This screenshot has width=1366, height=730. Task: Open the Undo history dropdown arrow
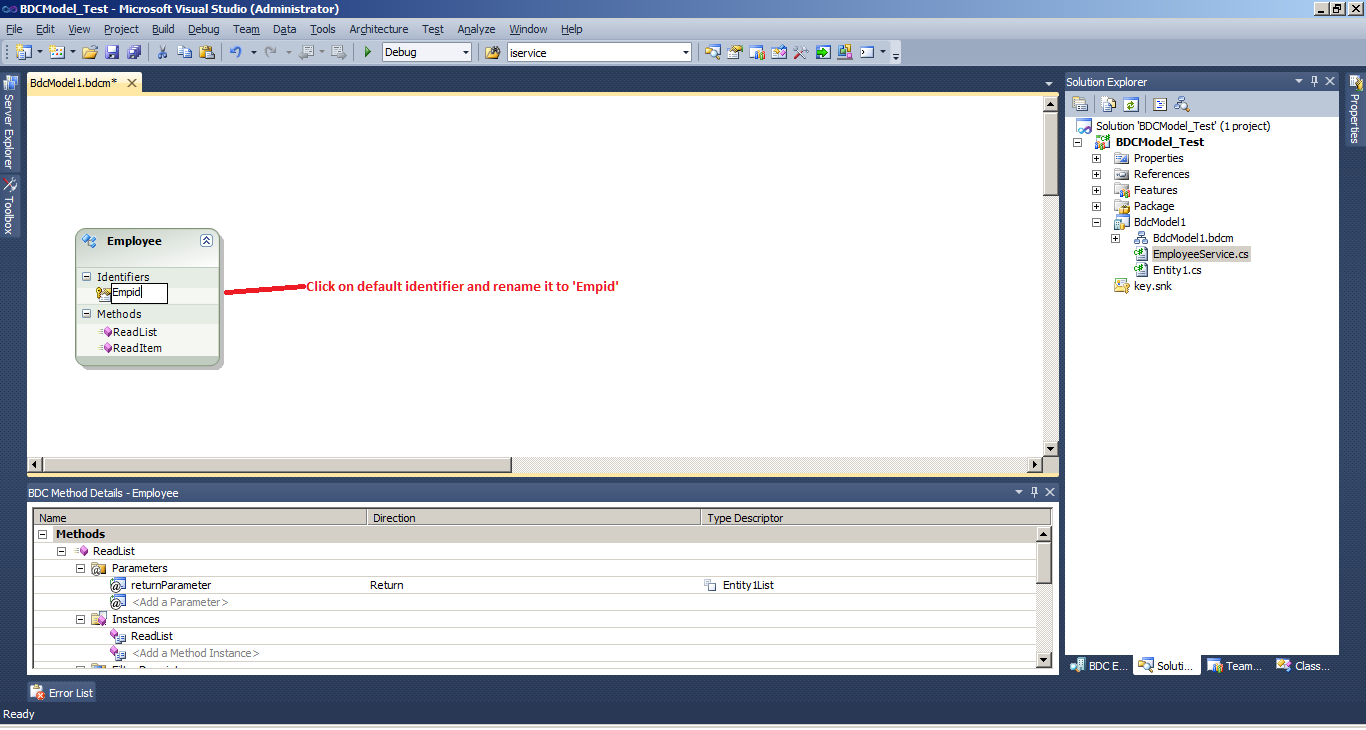[x=253, y=52]
